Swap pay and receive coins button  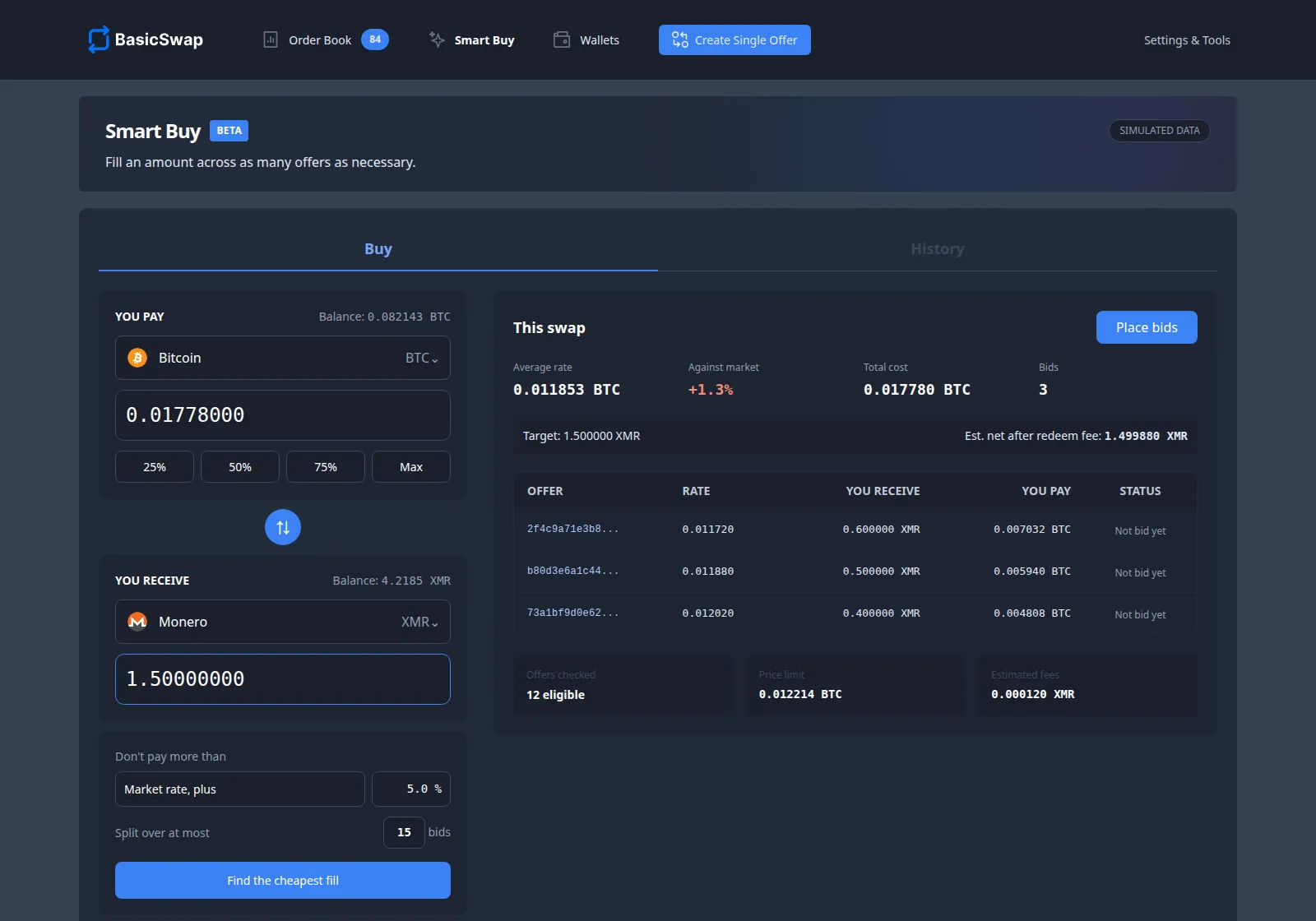(x=283, y=527)
